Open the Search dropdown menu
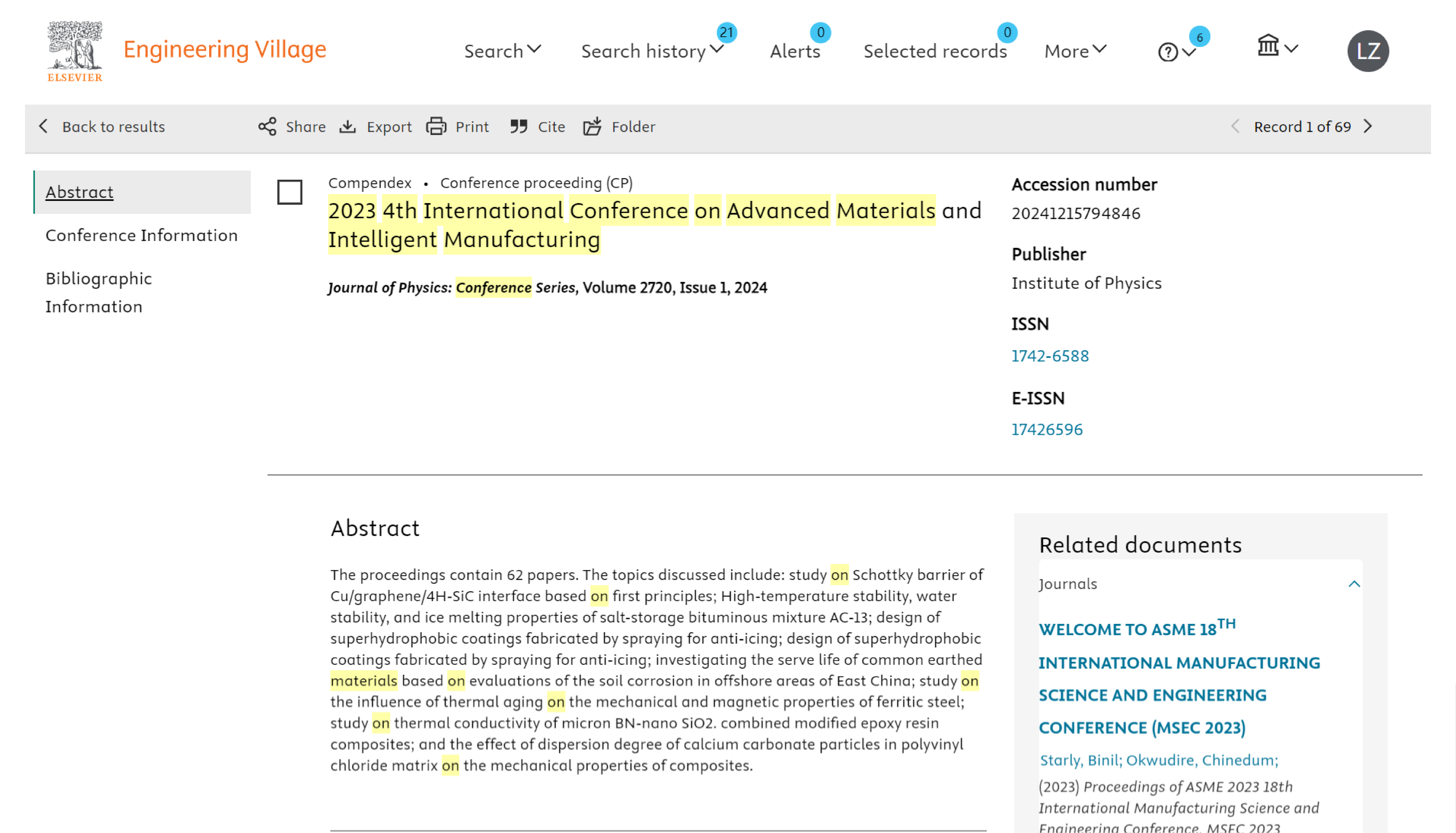1456x833 pixels. [502, 51]
